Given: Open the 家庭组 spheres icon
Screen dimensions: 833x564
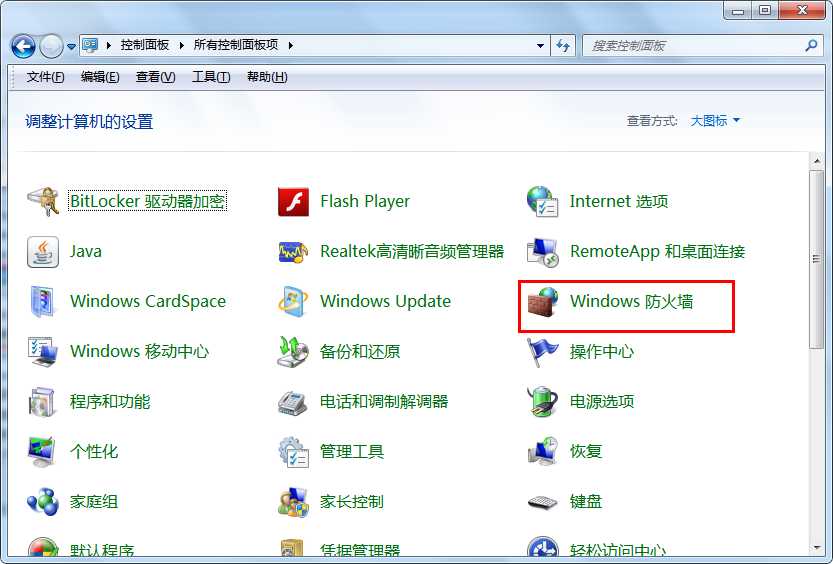Looking at the screenshot, I should [x=43, y=502].
